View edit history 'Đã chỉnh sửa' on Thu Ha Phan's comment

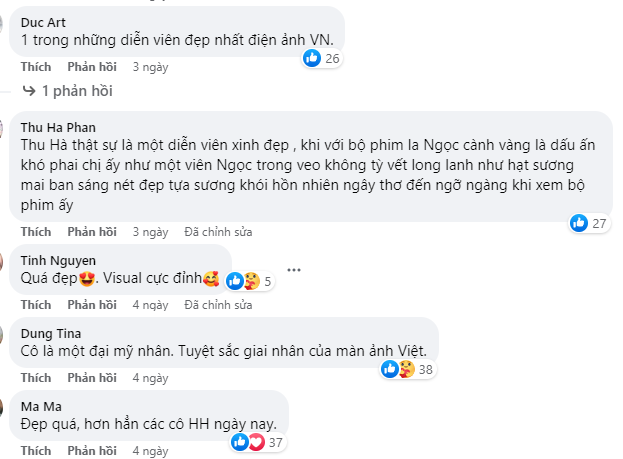coord(217,231)
